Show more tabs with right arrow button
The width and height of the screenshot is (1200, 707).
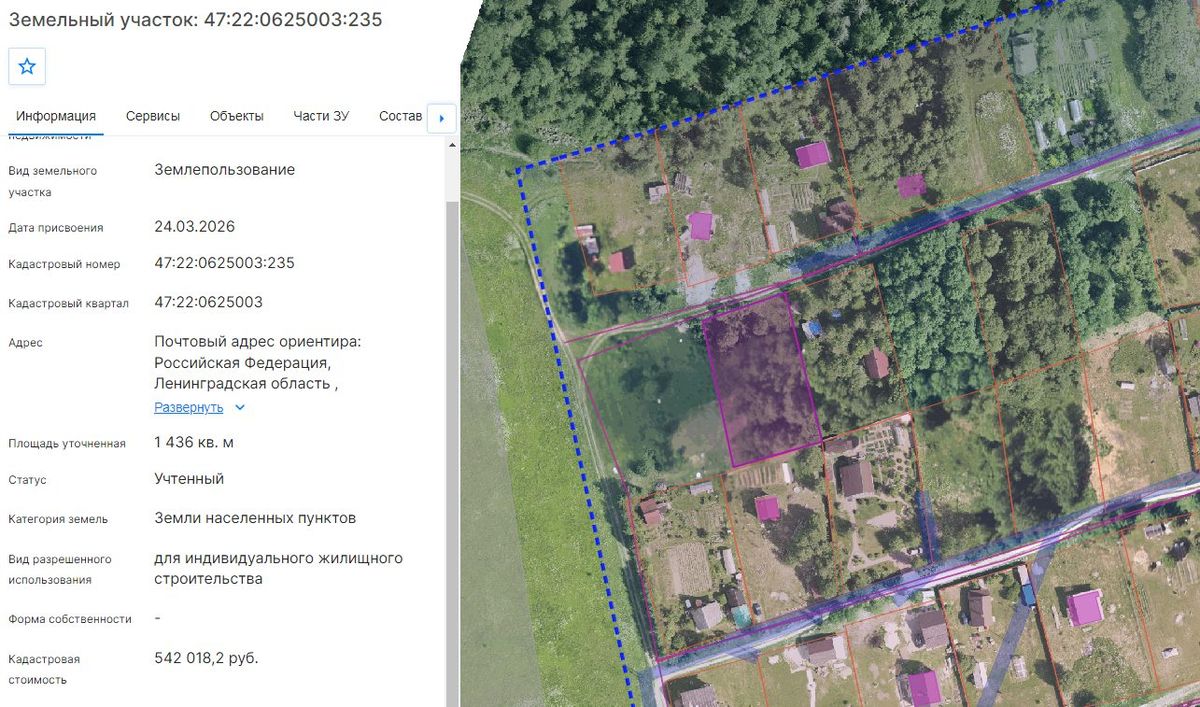tap(441, 118)
